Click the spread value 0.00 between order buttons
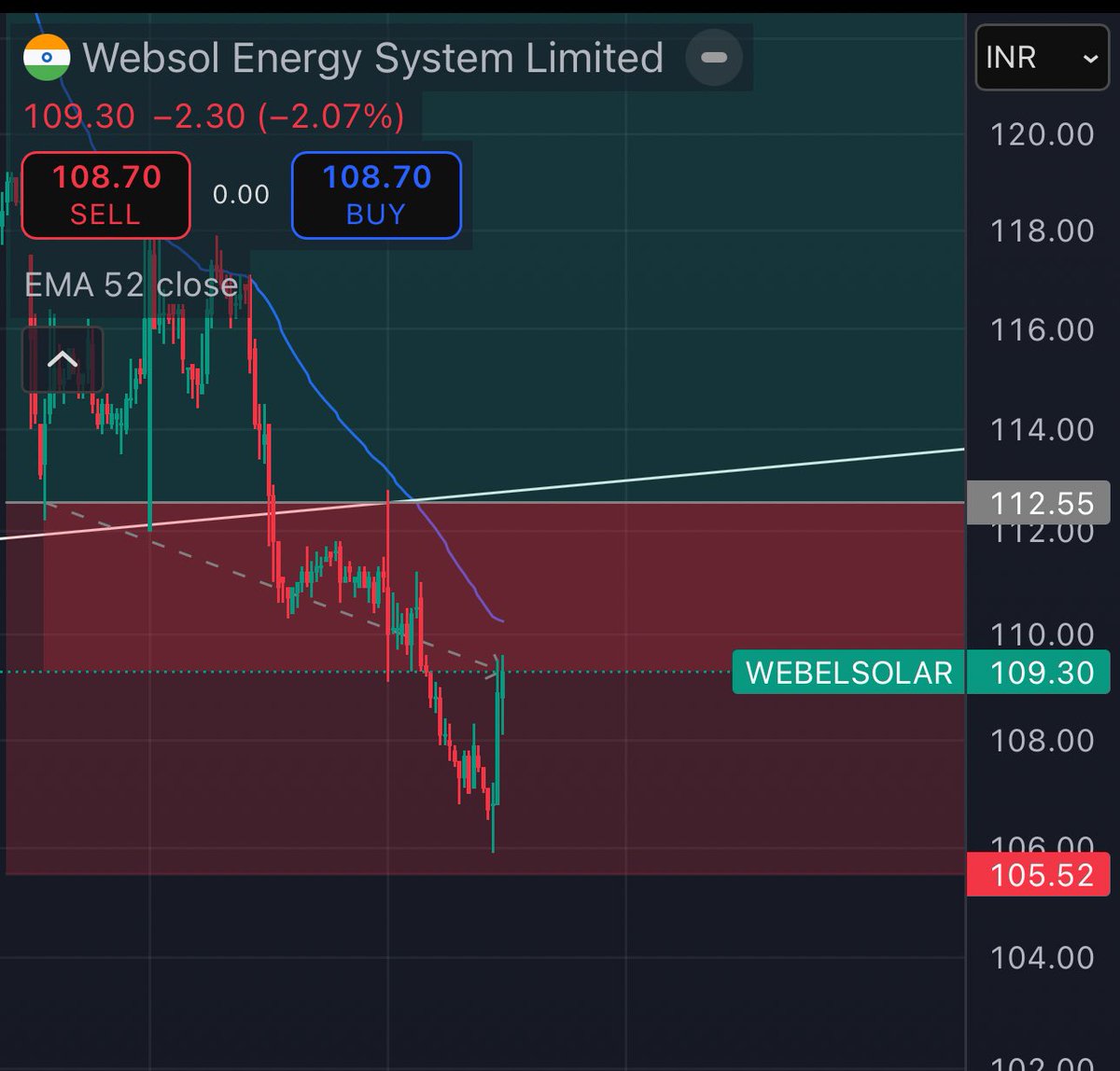 239,195
